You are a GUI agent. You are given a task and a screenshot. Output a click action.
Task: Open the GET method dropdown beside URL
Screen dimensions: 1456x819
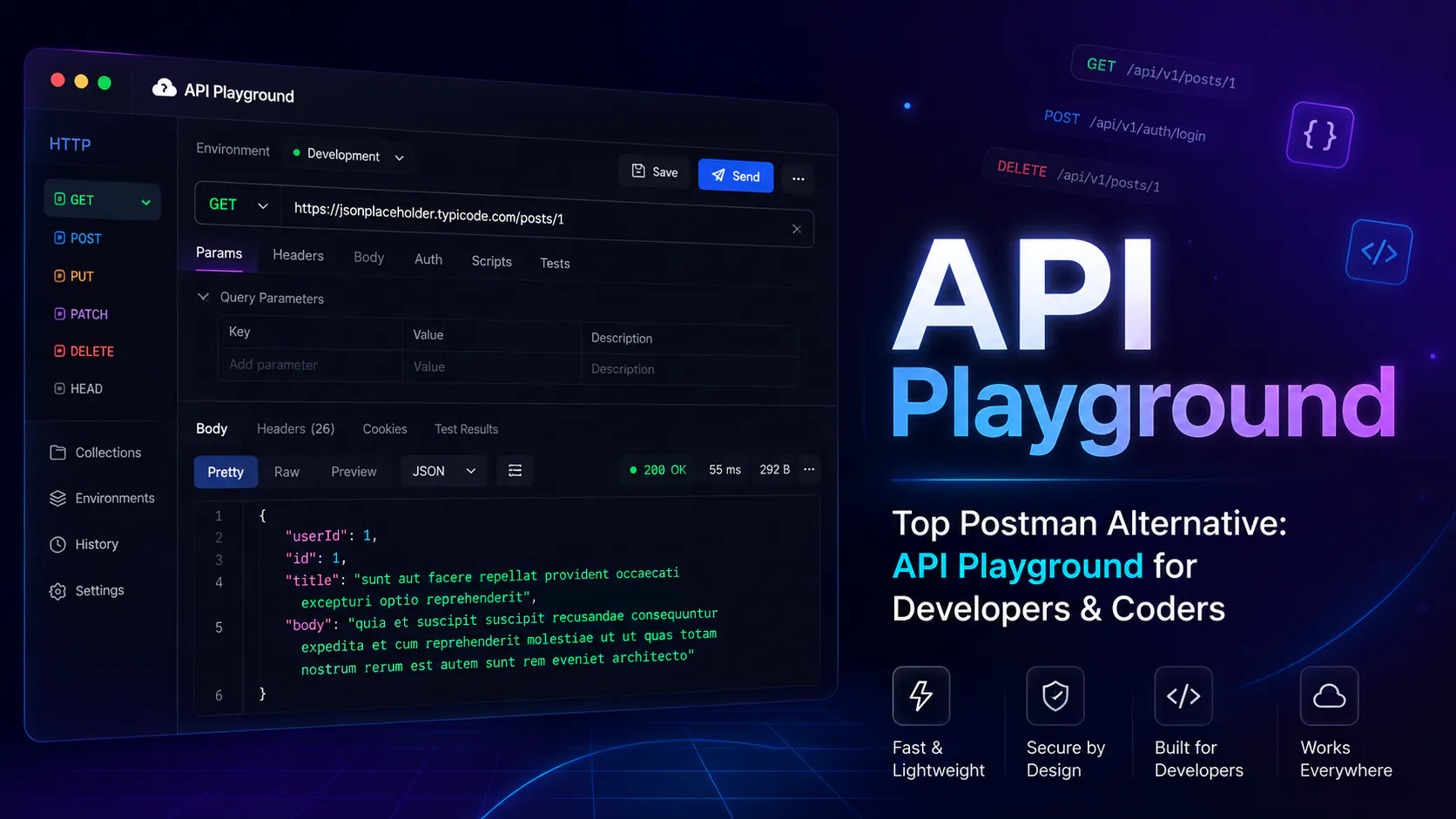point(238,205)
